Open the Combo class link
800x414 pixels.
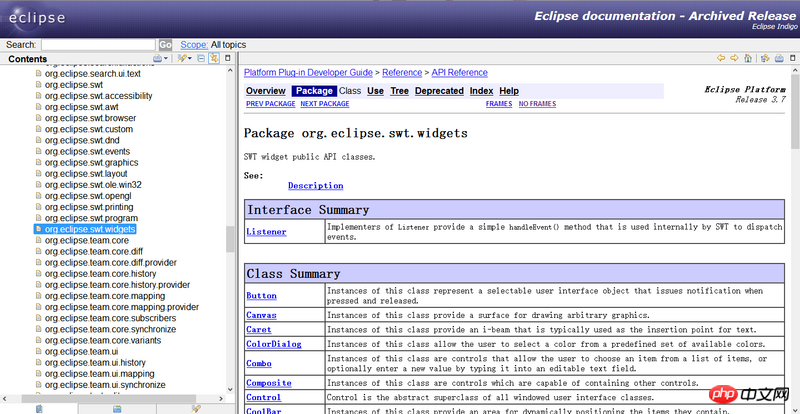coord(259,363)
